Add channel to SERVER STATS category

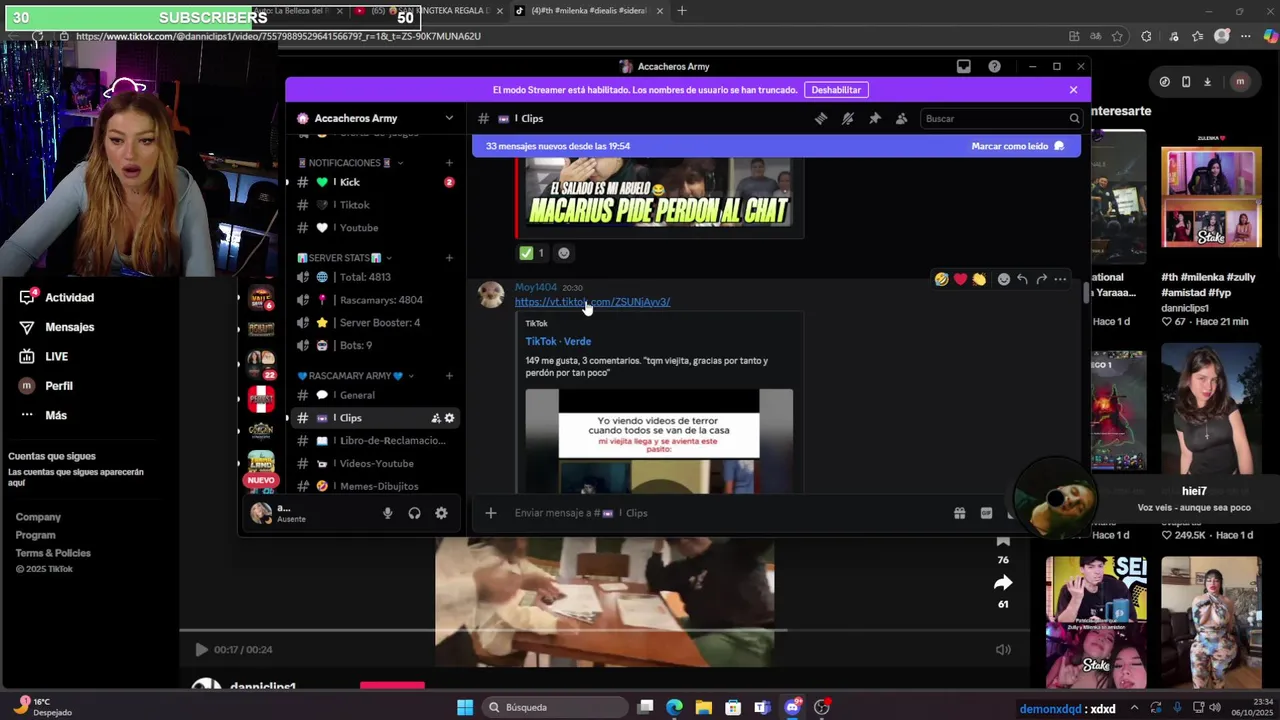[449, 258]
